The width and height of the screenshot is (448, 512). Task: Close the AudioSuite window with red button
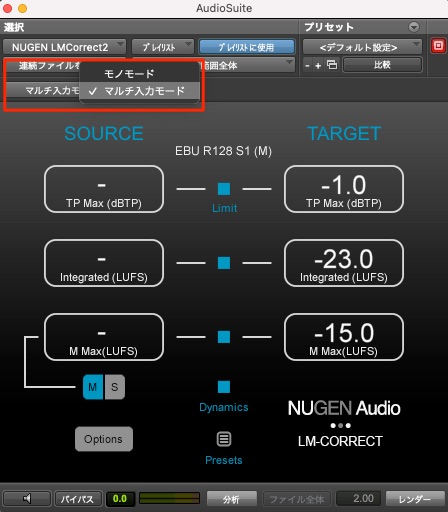pyautogui.click(x=7, y=8)
